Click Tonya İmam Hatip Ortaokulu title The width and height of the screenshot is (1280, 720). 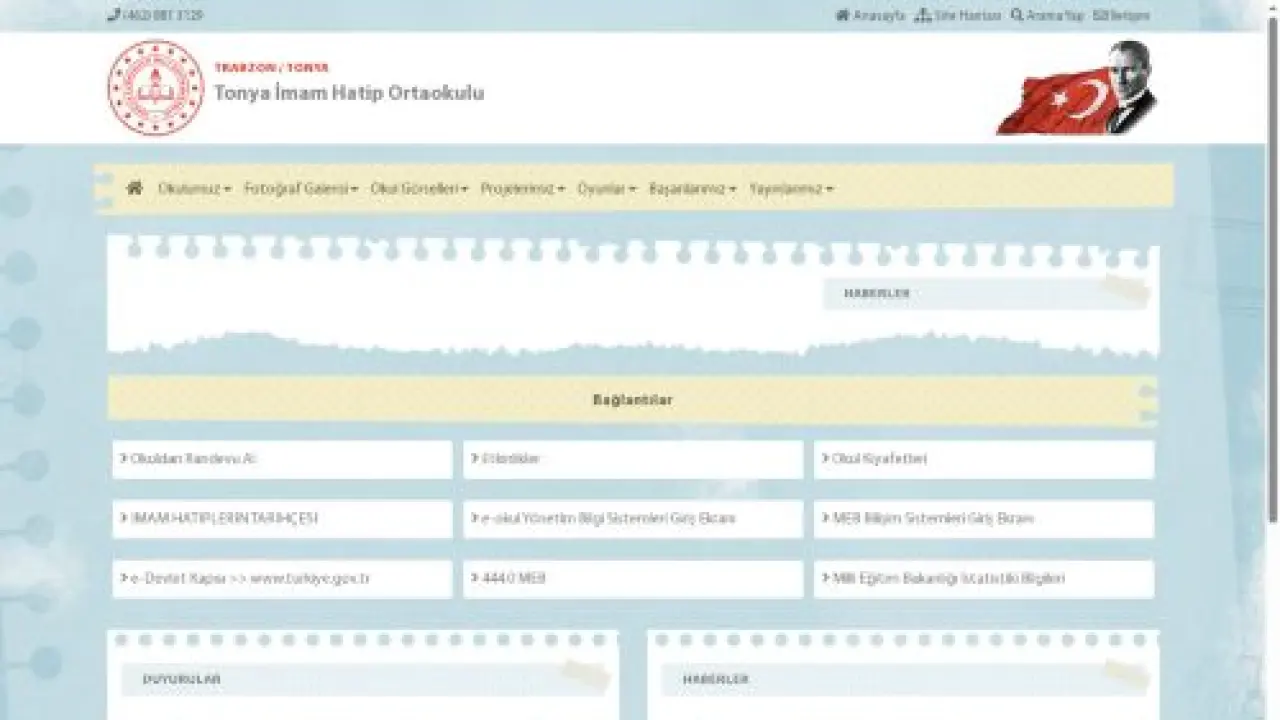tap(349, 93)
